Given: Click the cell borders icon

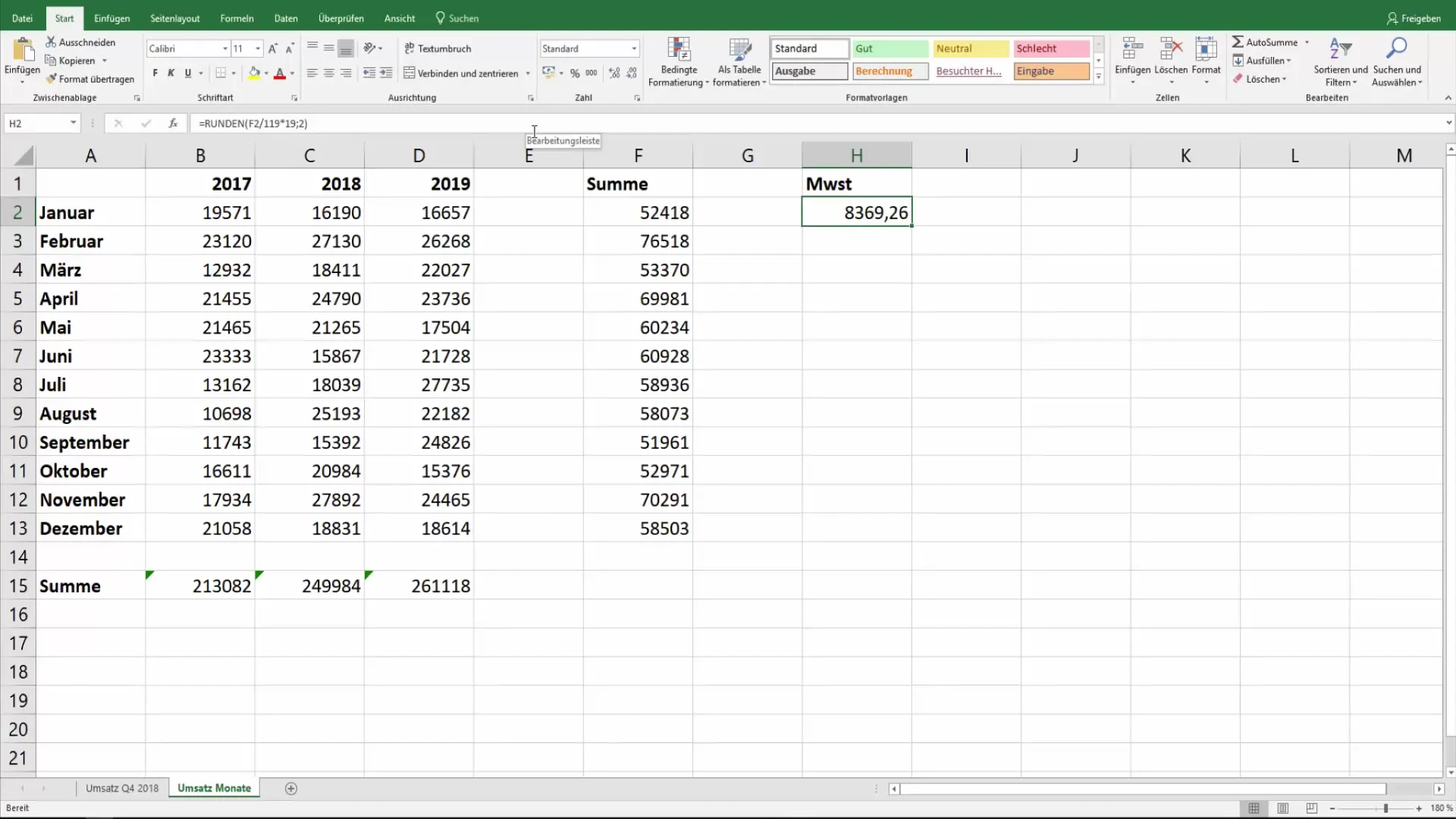Looking at the screenshot, I should [x=221, y=73].
